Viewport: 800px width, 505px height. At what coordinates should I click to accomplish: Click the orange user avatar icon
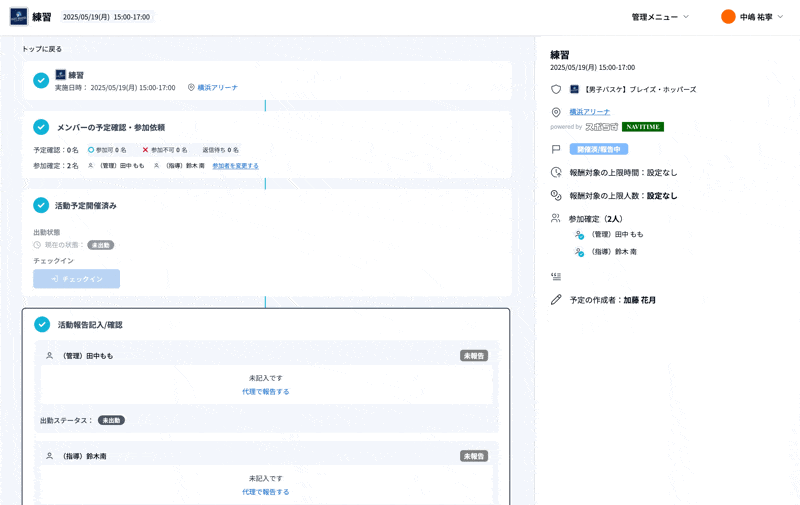coord(728,17)
